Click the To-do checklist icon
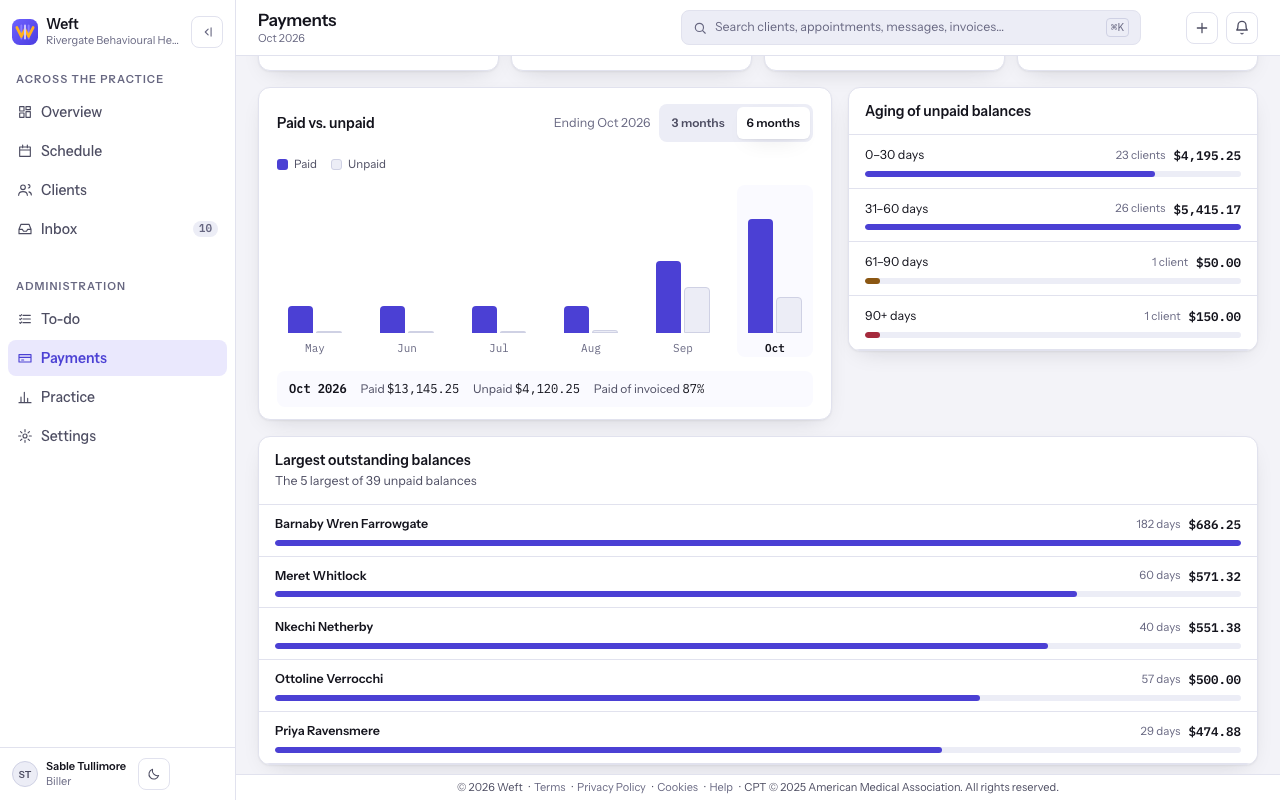This screenshot has width=1280, height=800. (x=25, y=319)
